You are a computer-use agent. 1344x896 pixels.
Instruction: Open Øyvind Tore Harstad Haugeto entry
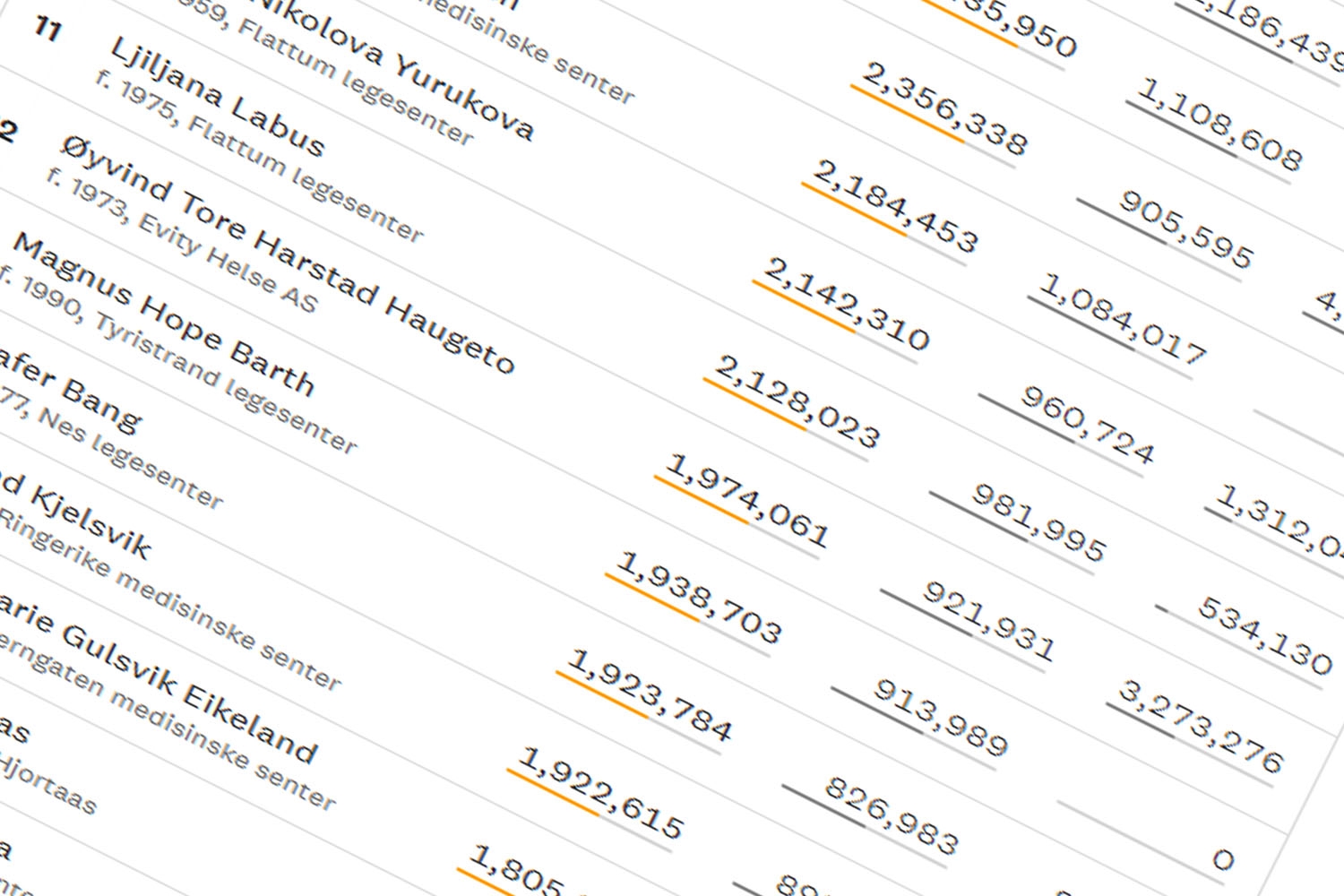(x=288, y=254)
